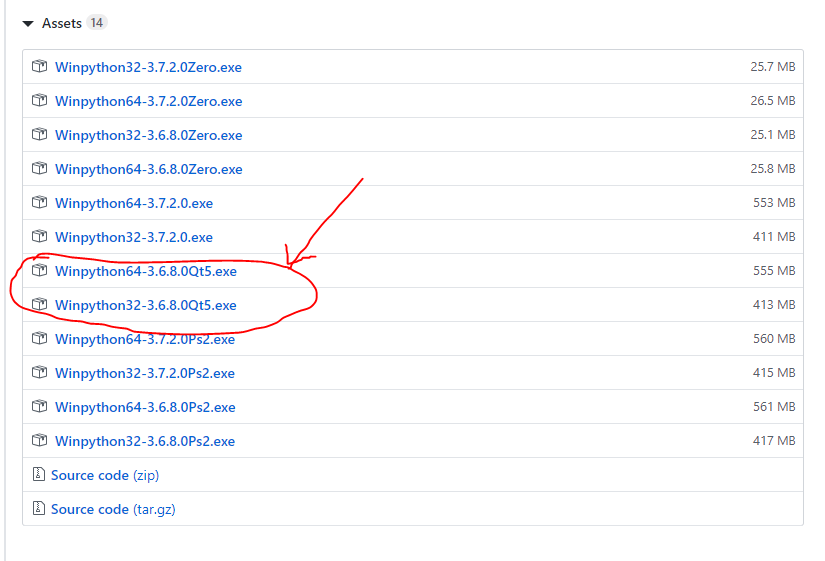Click the 26.5 MB file size
Viewport: 825px width, 561px height.
click(772, 101)
